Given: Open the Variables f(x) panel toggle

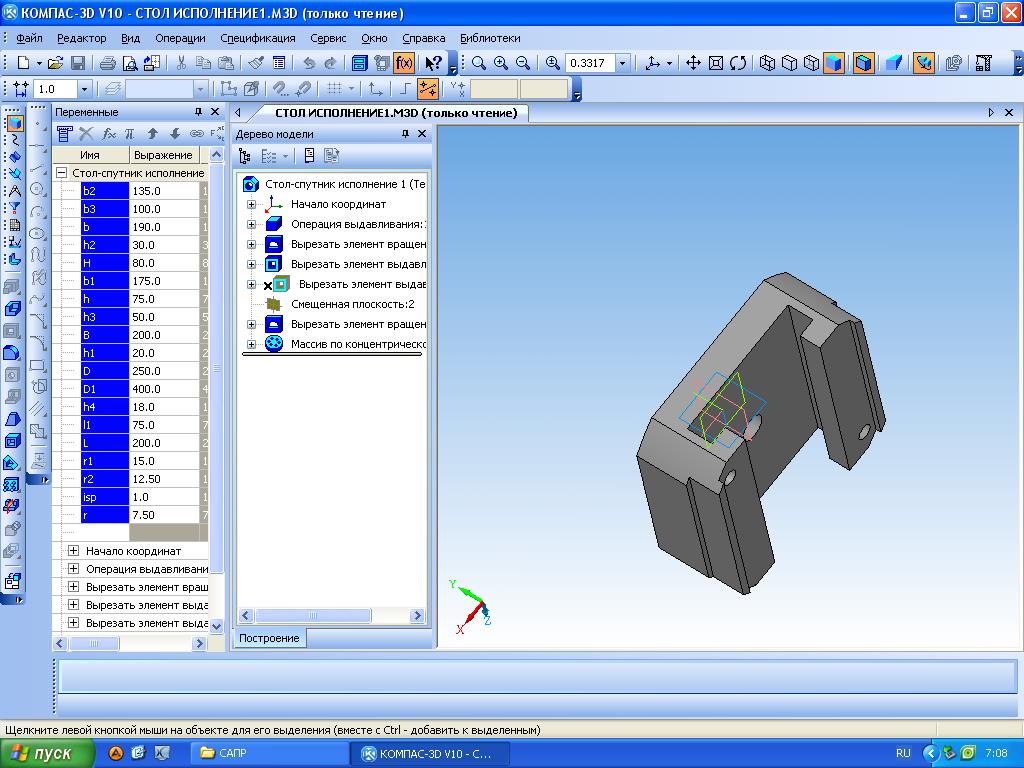Looking at the screenshot, I should click(404, 63).
